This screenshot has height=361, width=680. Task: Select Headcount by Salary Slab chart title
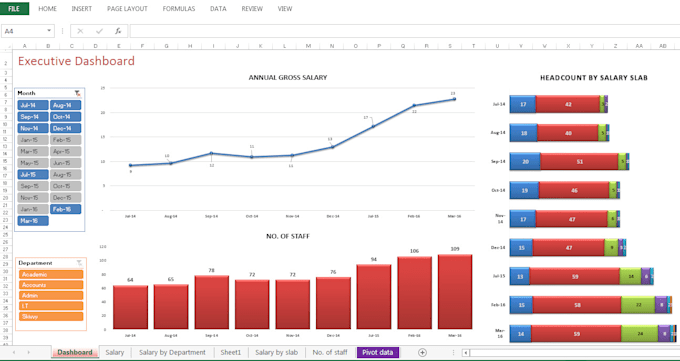click(594, 78)
